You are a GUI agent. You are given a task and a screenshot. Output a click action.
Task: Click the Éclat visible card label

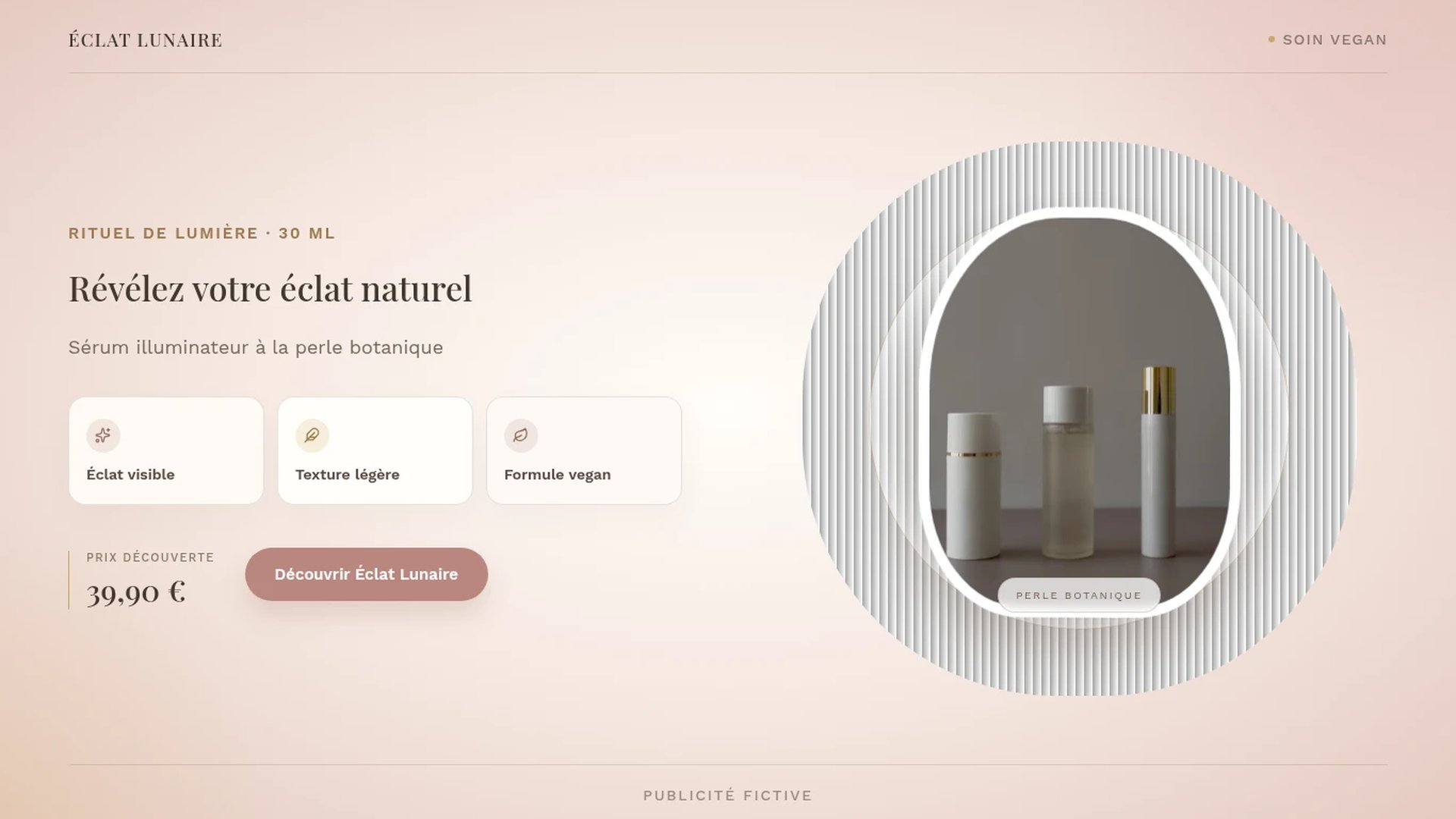point(130,475)
